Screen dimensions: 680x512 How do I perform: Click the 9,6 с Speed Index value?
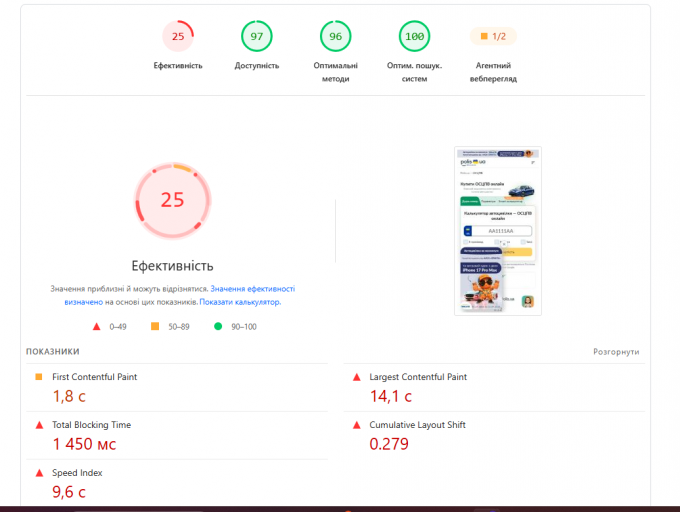69,492
